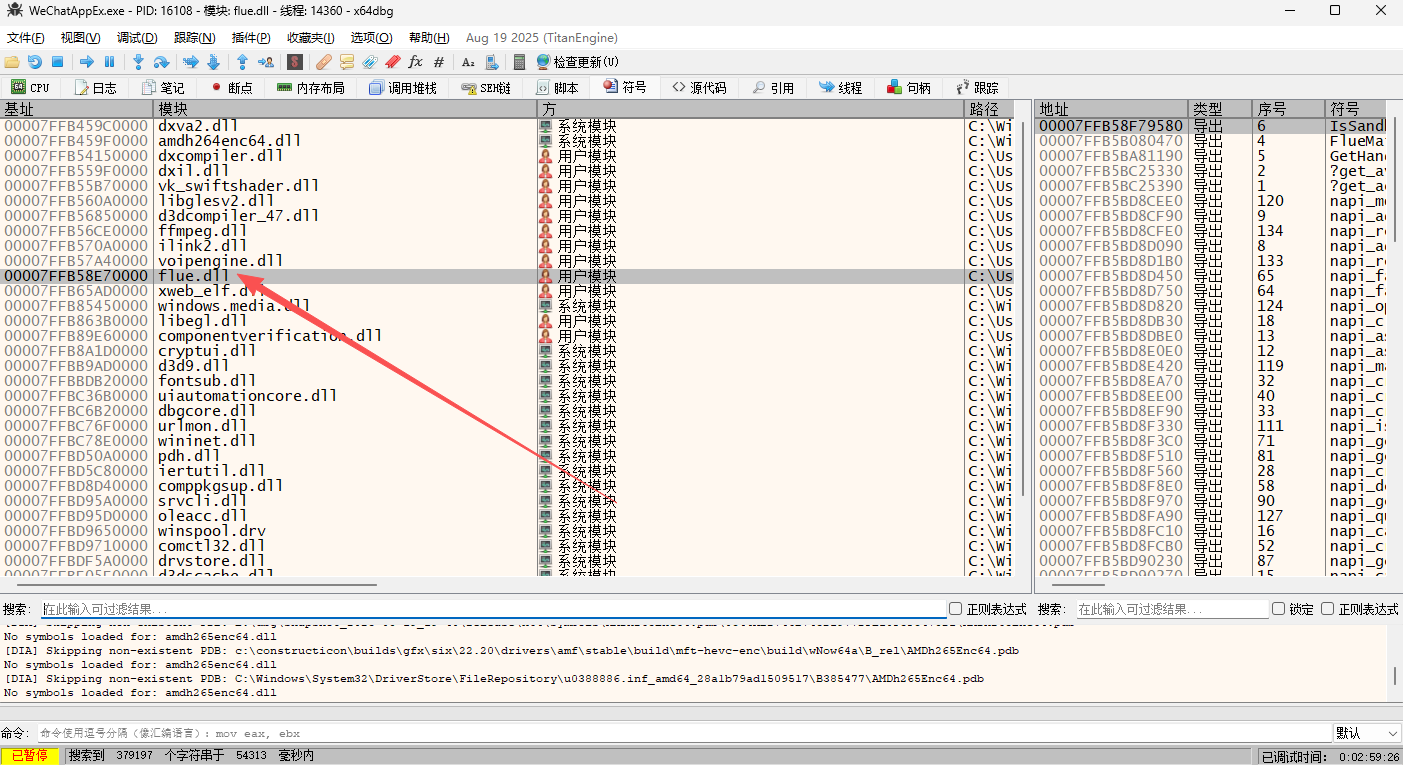Open the Bookmarks red icon

coord(392,62)
